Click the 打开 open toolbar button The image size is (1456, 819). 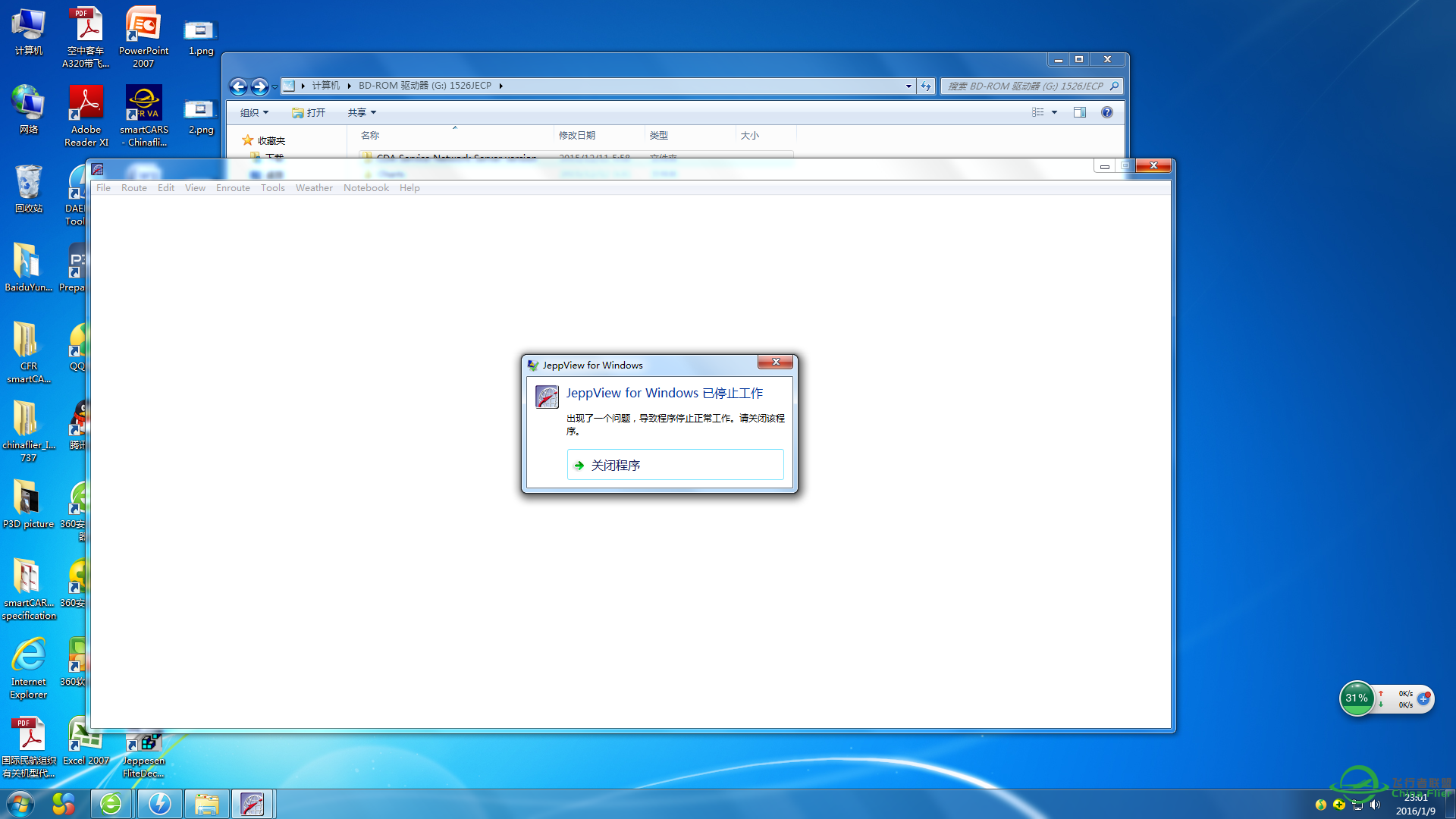309,112
